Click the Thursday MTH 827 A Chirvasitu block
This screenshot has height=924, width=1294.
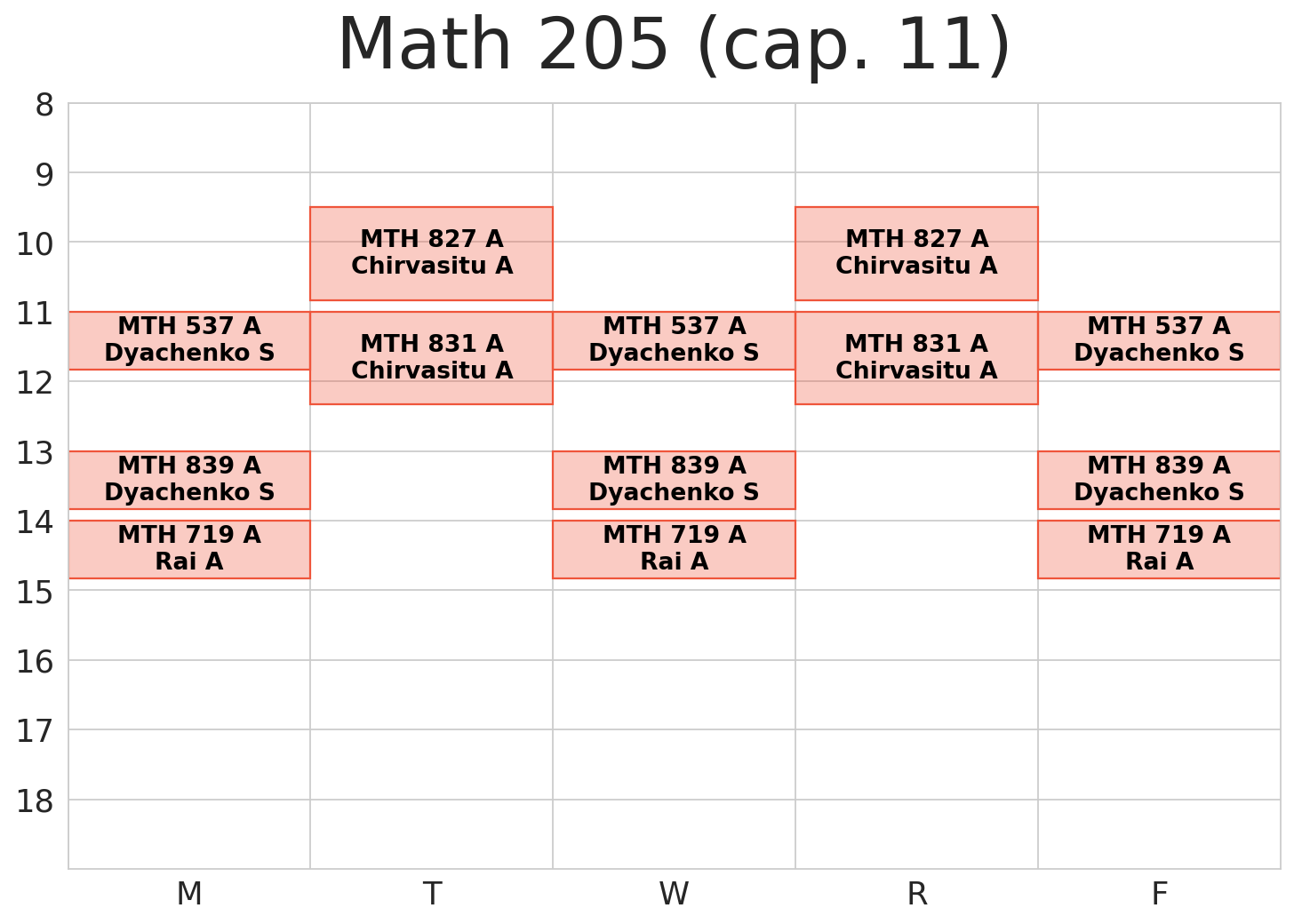click(x=916, y=253)
